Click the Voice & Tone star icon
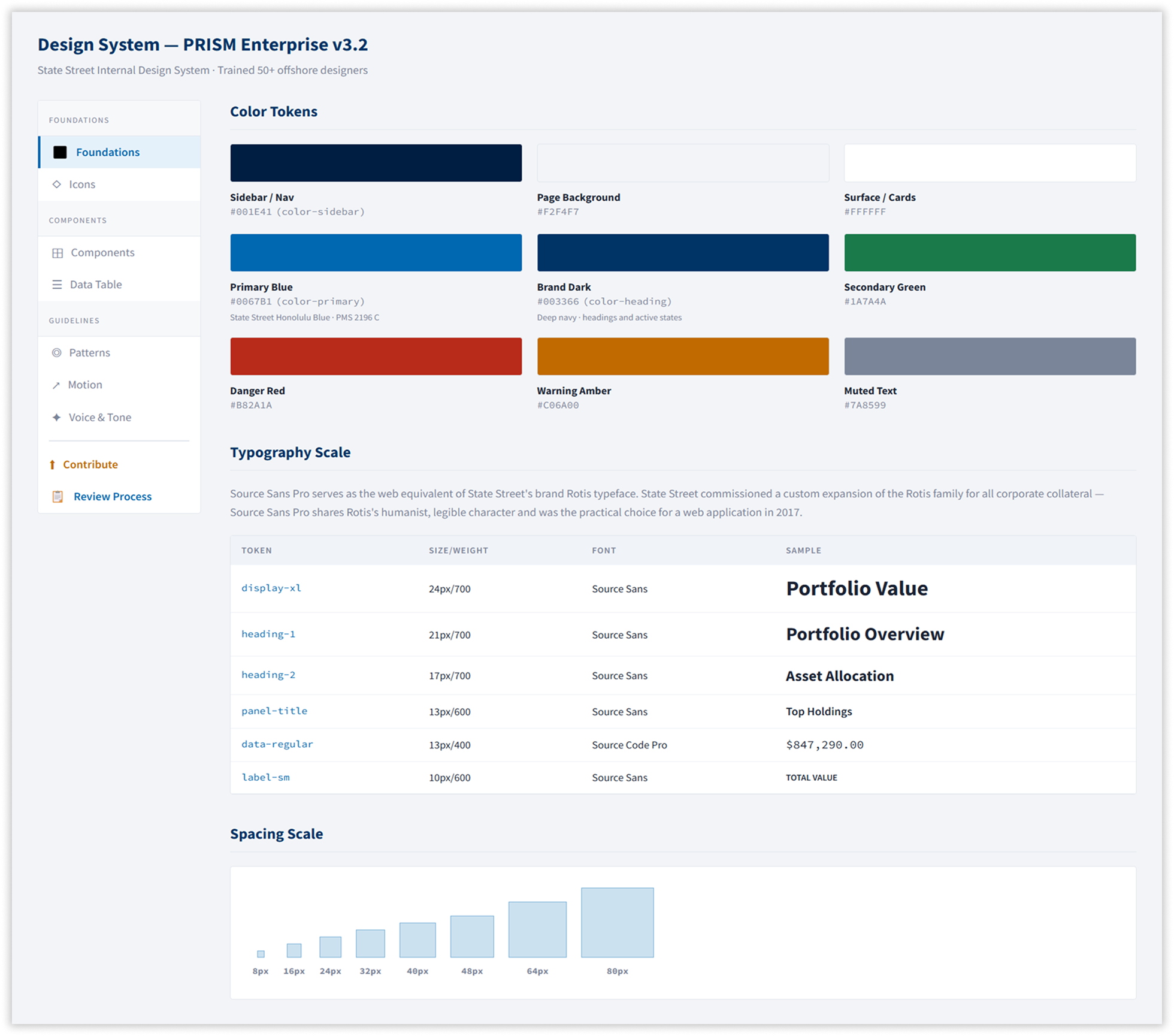This screenshot has width=1174, height=1036. 56,418
